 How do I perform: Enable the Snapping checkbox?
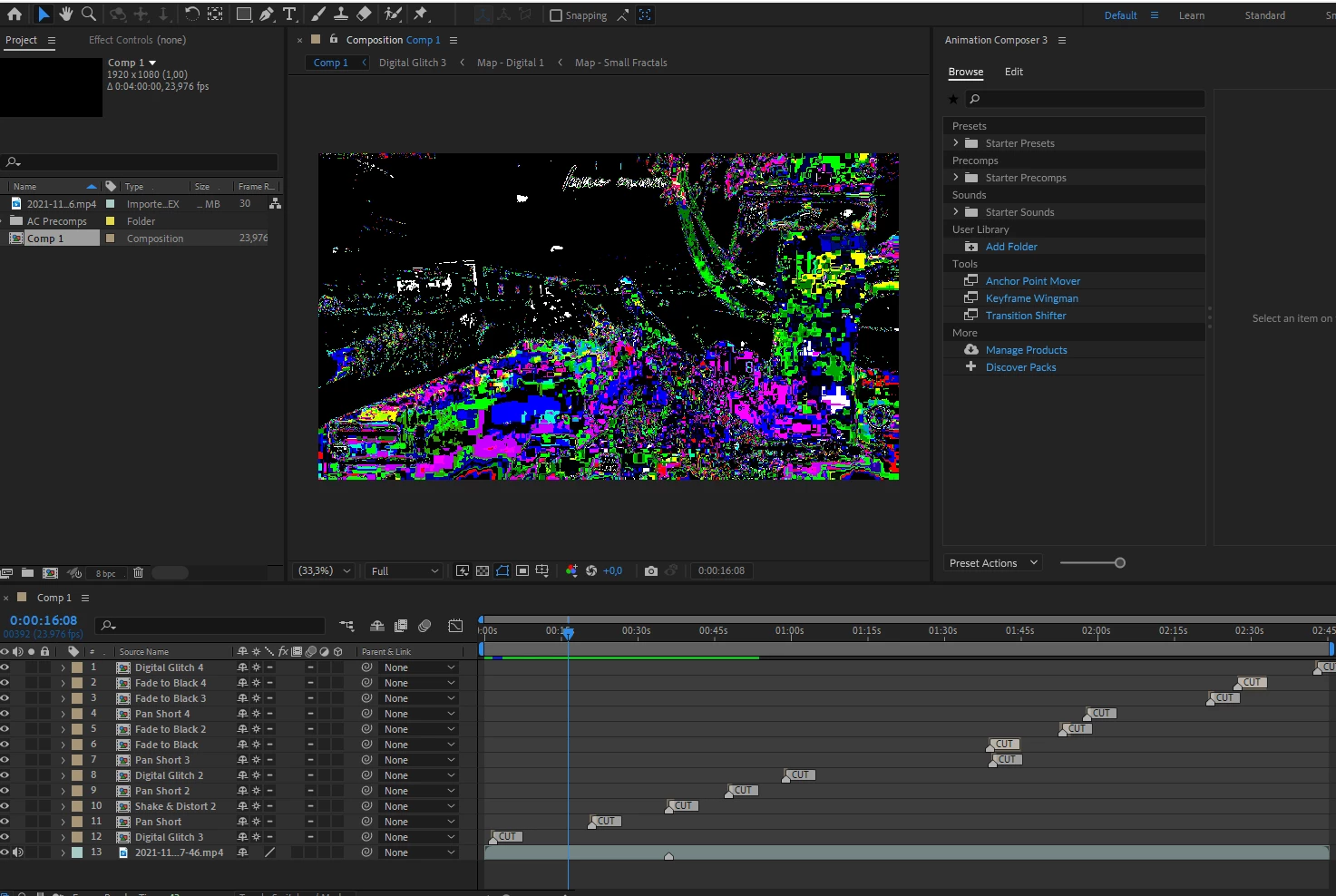pyautogui.click(x=556, y=15)
